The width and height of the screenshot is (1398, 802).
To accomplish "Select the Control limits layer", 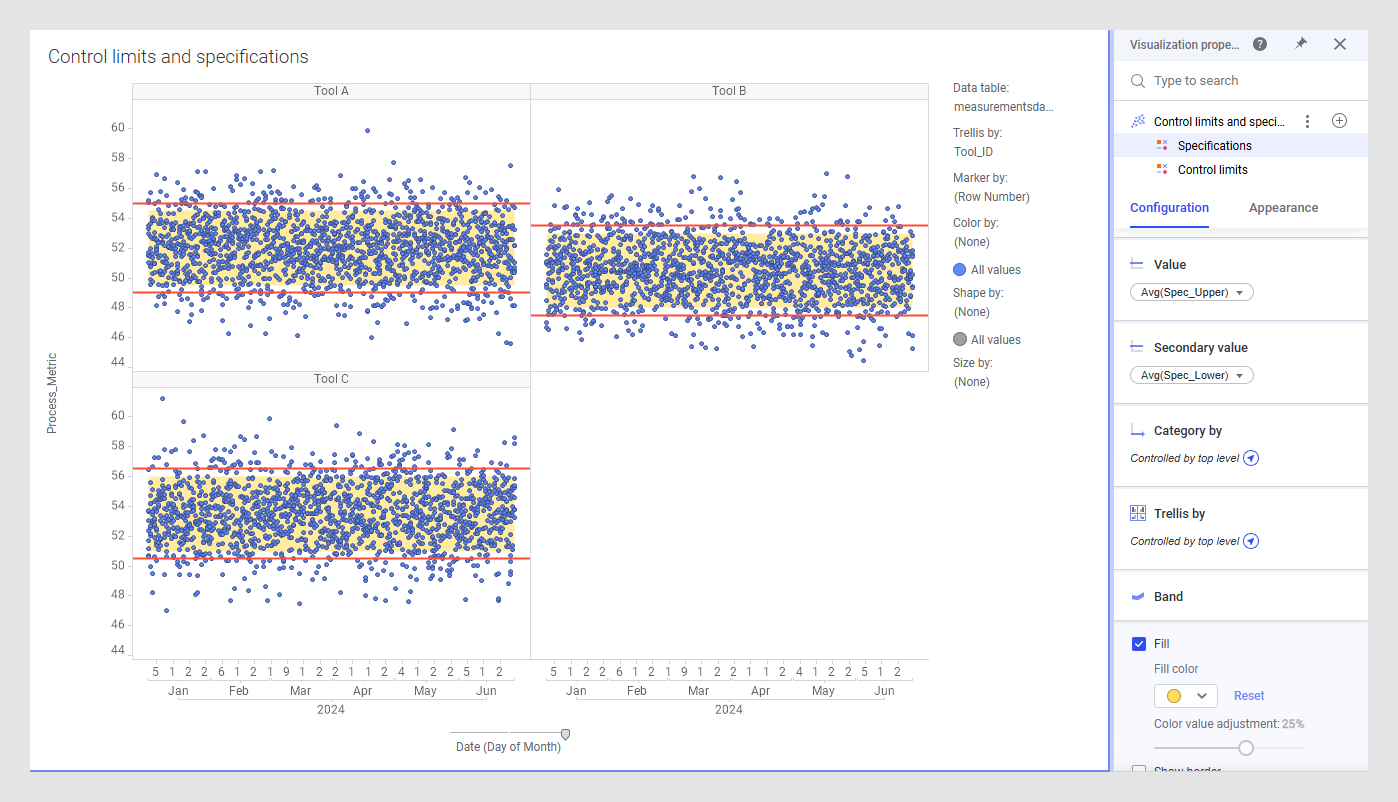I will pyautogui.click(x=1212, y=170).
